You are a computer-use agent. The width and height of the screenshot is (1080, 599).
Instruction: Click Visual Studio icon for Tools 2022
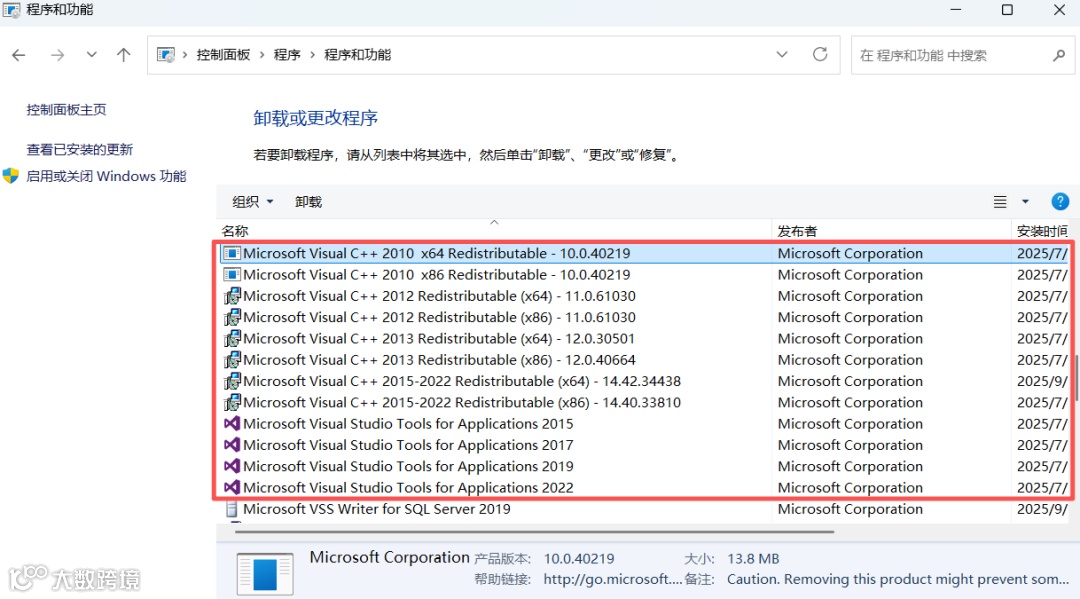pyautogui.click(x=232, y=488)
